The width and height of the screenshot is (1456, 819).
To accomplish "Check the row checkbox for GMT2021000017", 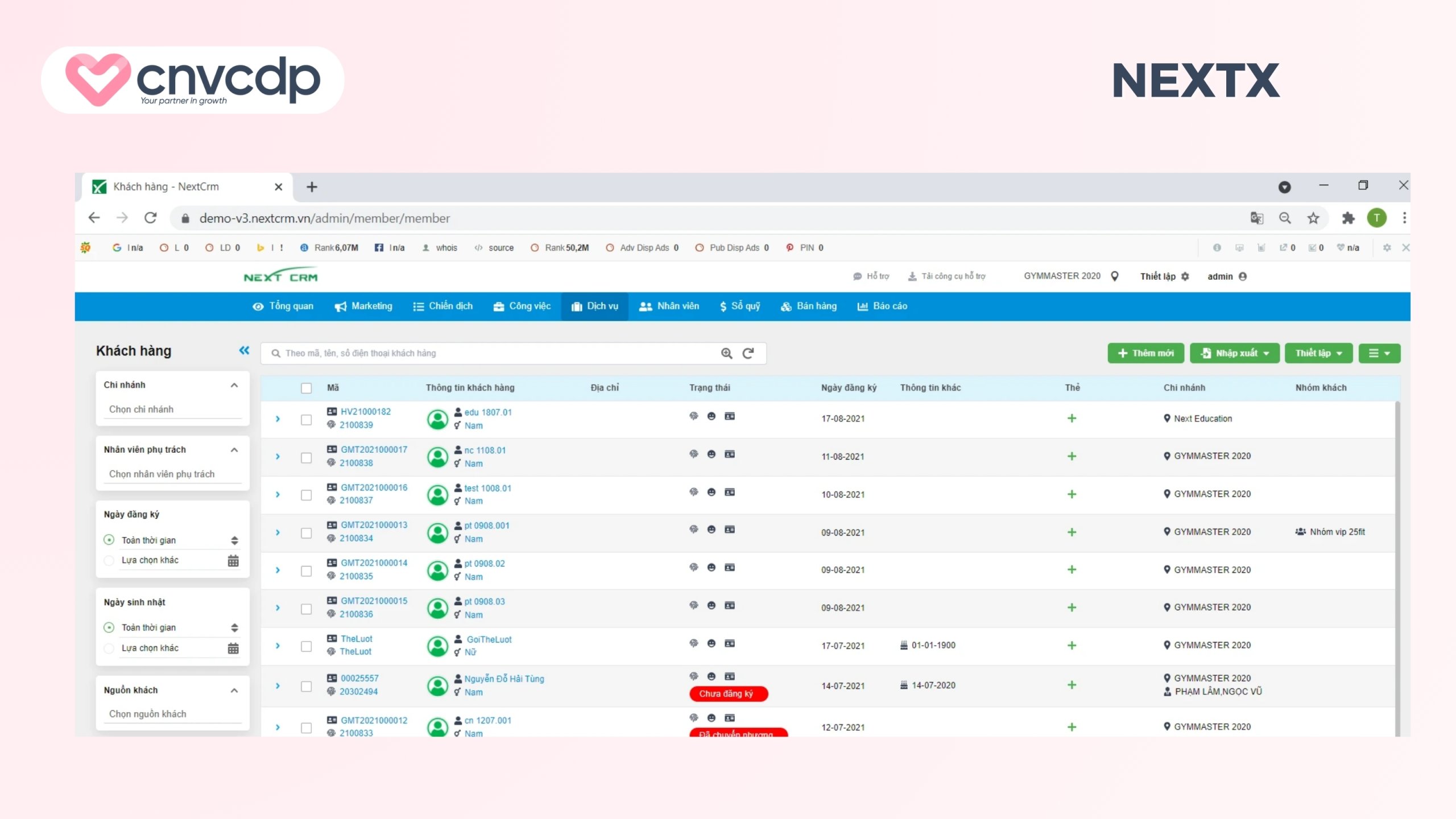I will (x=307, y=457).
